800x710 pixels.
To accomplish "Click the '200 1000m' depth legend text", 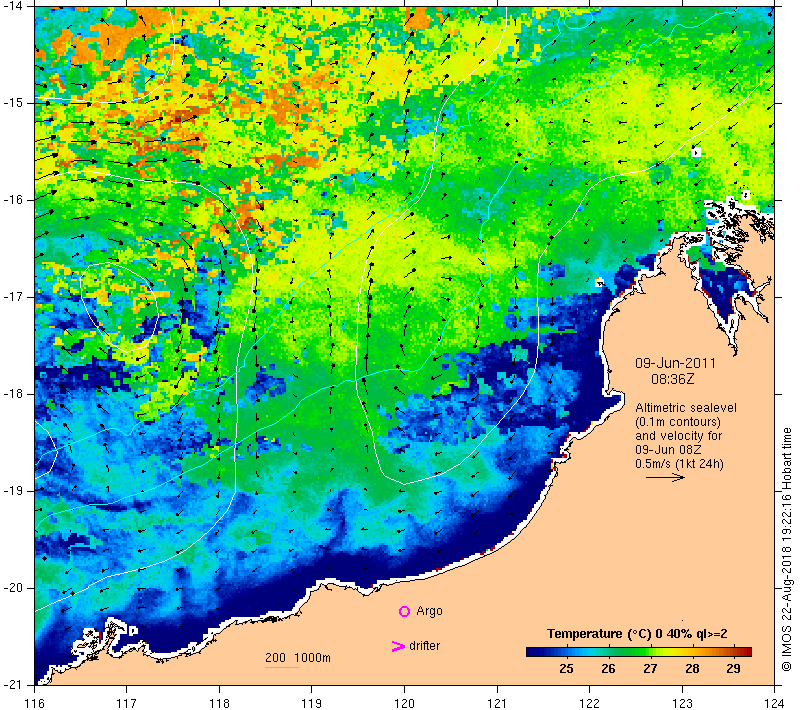I will click(x=297, y=657).
